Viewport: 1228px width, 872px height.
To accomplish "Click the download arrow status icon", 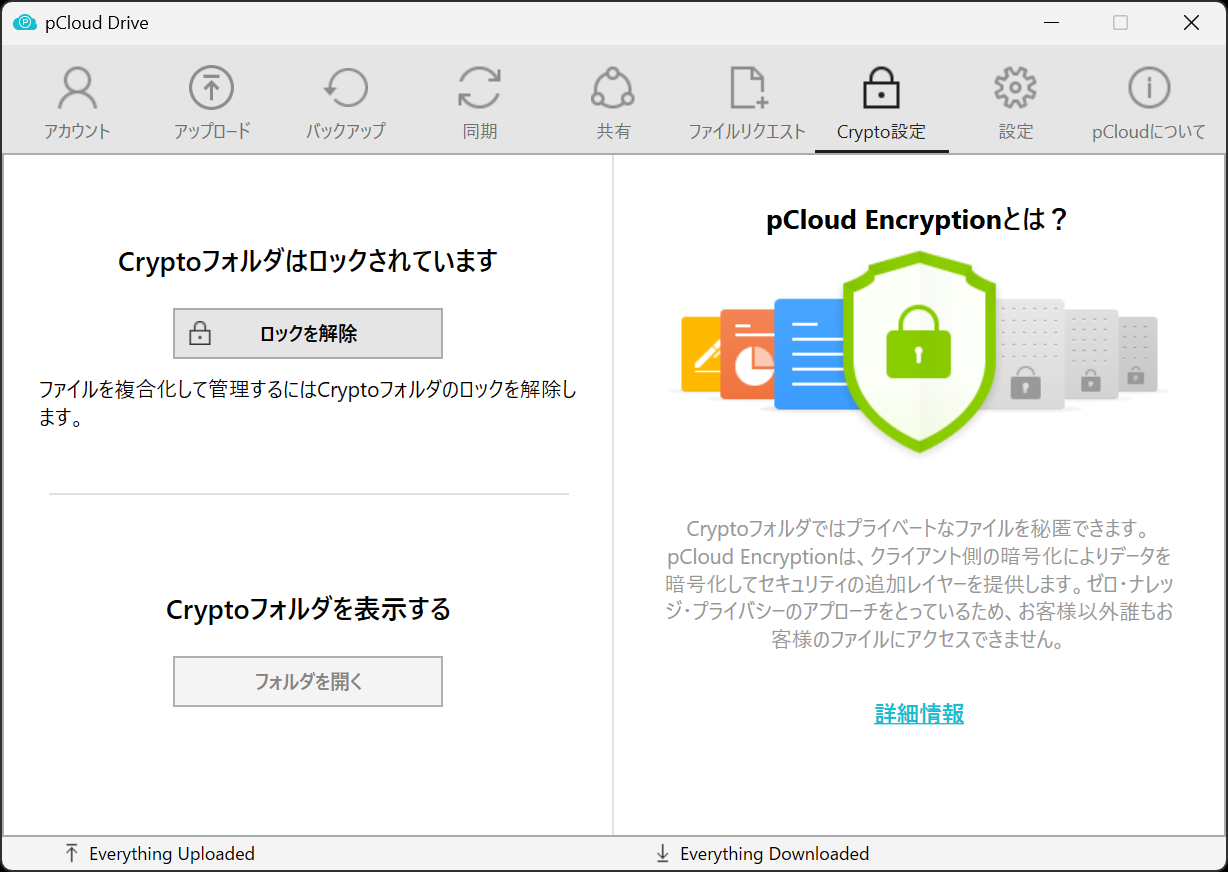I will coord(662,853).
